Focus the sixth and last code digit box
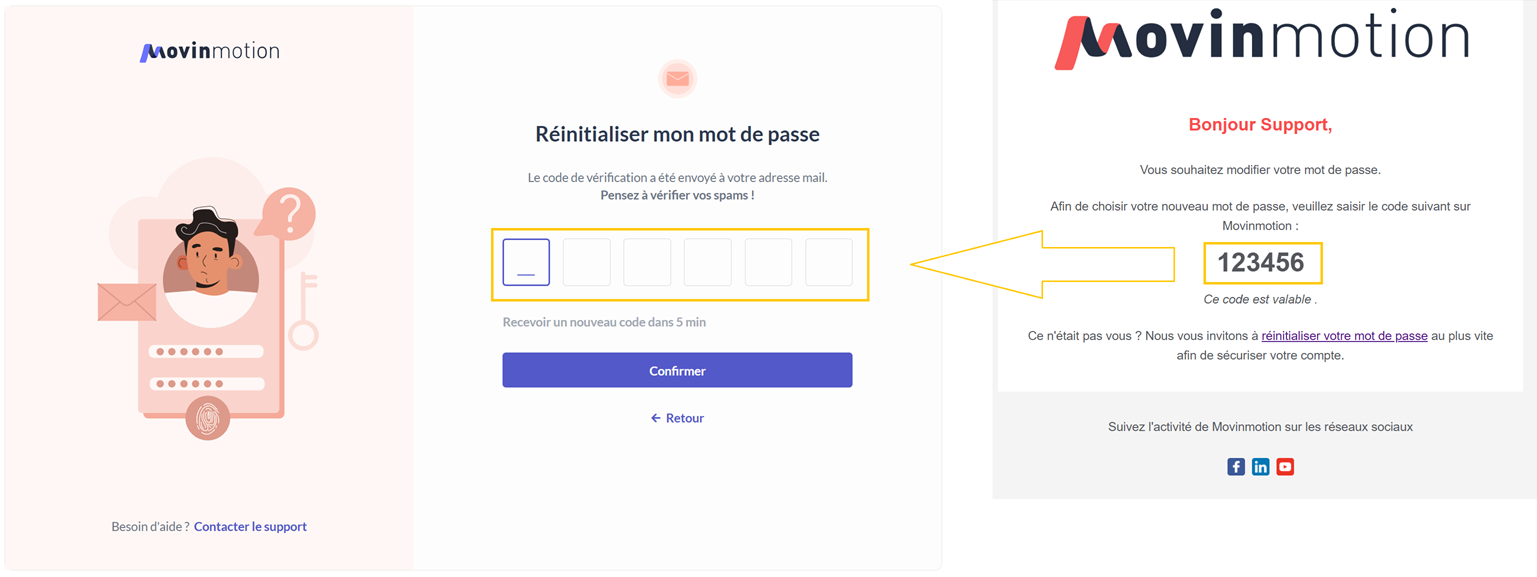This screenshot has width=1537, height=577. tap(829, 263)
